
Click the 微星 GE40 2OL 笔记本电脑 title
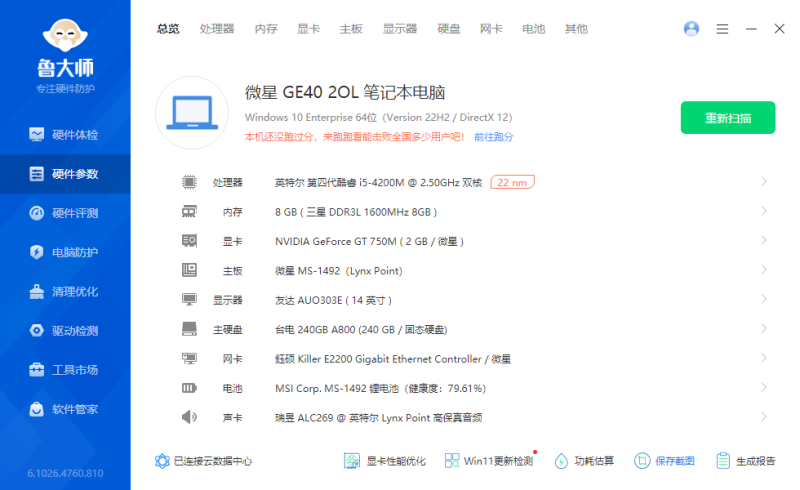(345, 92)
